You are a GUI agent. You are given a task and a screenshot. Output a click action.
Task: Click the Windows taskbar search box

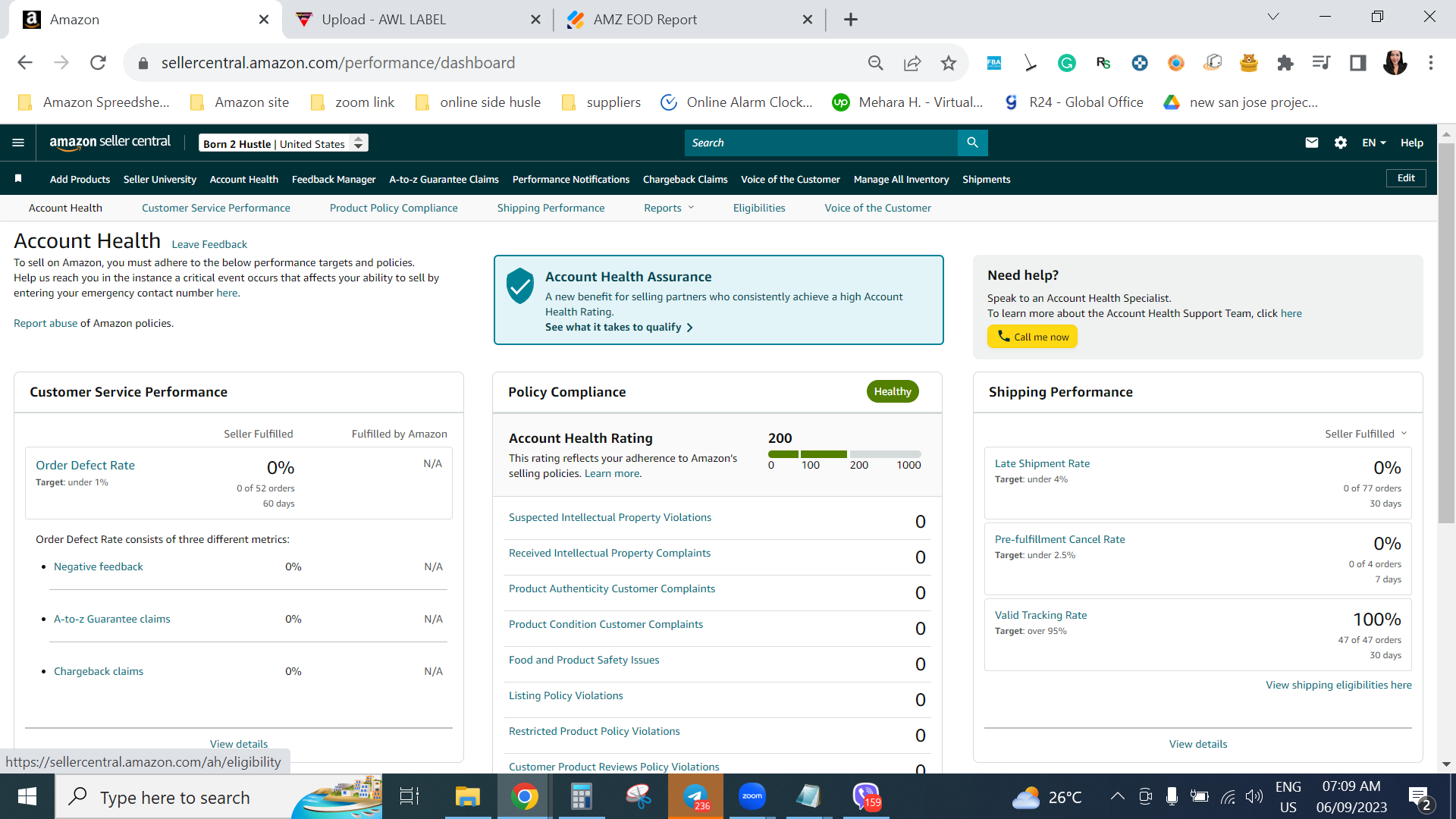point(219,796)
